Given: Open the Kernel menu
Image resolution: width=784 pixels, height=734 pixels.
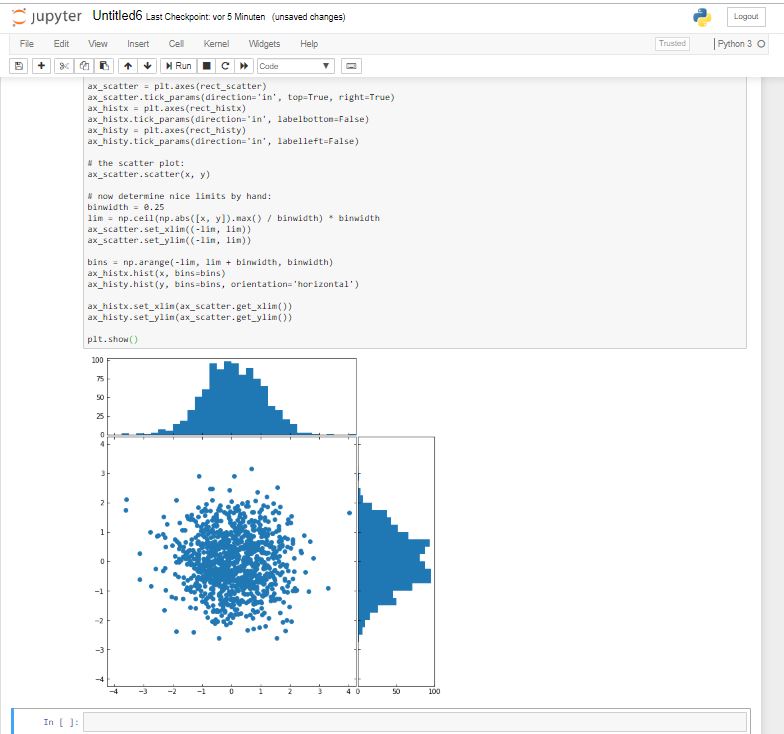Looking at the screenshot, I should click(216, 44).
